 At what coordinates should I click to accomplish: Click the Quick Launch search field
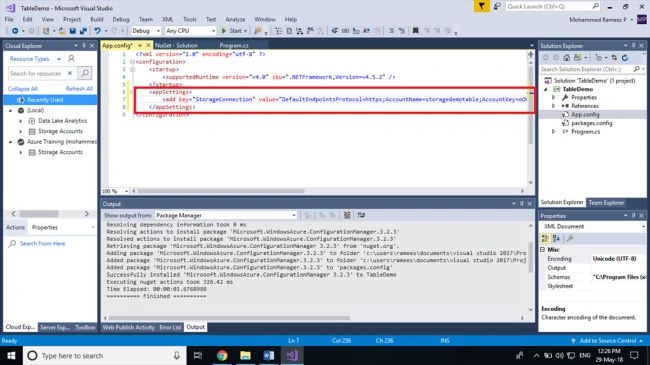pyautogui.click(x=553, y=6)
